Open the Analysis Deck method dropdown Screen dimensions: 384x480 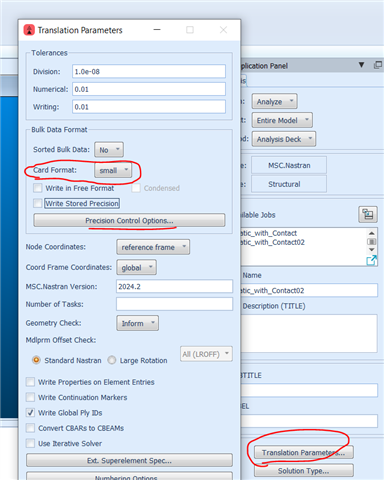click(x=284, y=139)
